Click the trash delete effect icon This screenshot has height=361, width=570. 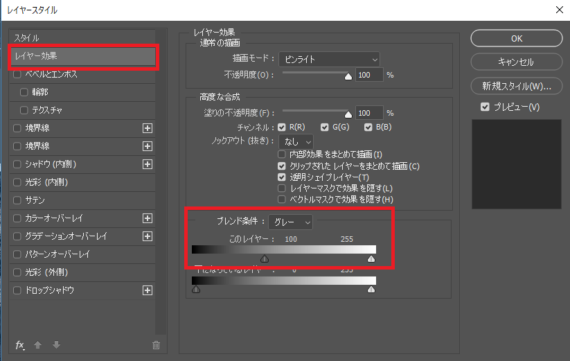click(x=156, y=345)
